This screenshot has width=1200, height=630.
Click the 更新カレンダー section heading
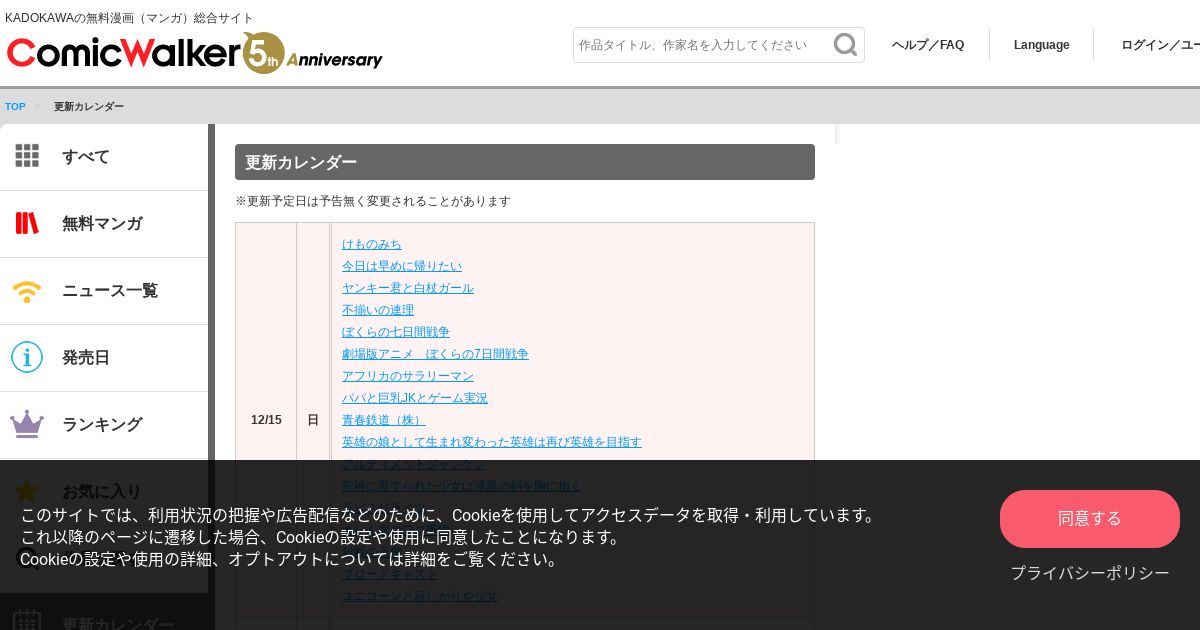[x=525, y=162]
